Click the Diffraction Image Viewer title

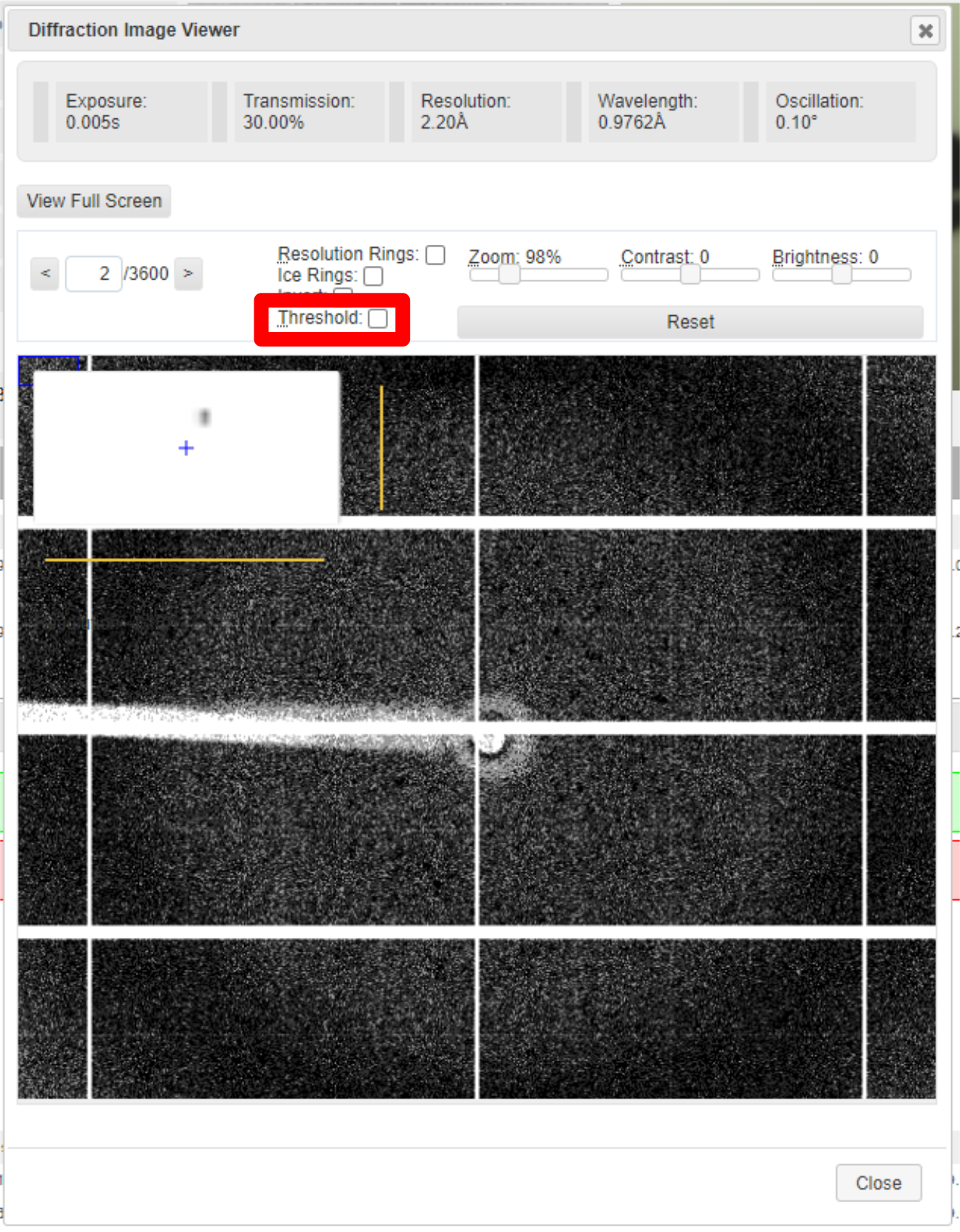pyautogui.click(x=134, y=30)
